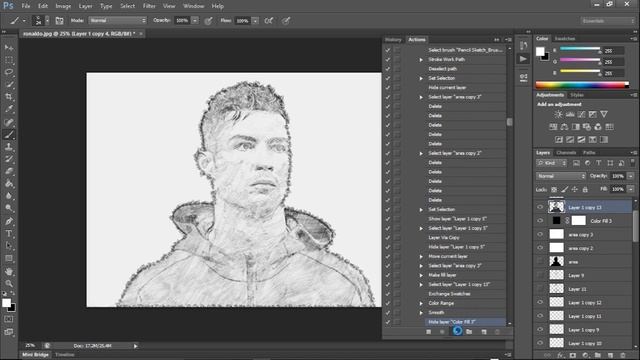Expand Smooth action step
Screen dimensions: 640x360
click(421, 313)
